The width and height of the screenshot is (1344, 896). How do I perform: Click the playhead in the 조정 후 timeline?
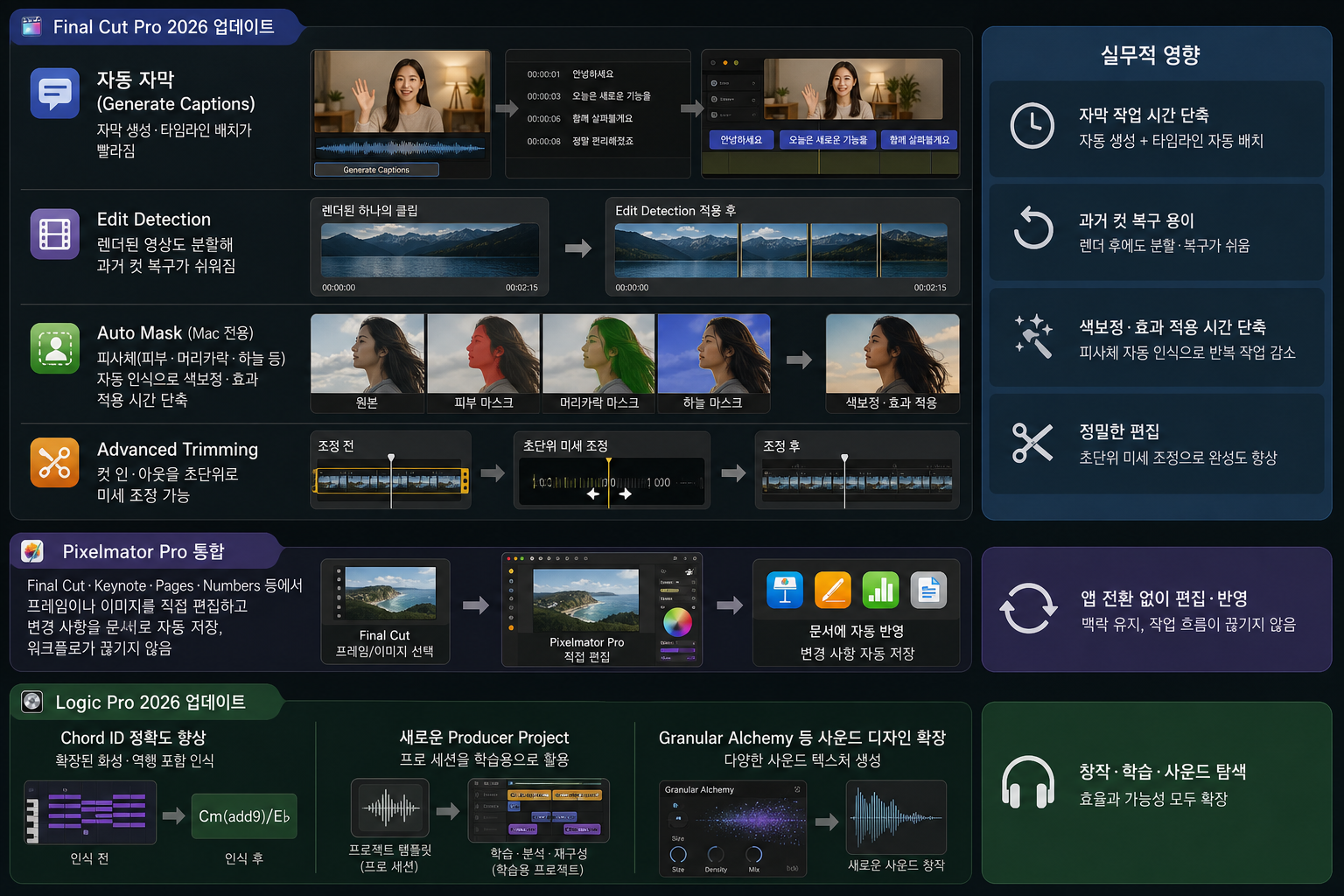(844, 479)
